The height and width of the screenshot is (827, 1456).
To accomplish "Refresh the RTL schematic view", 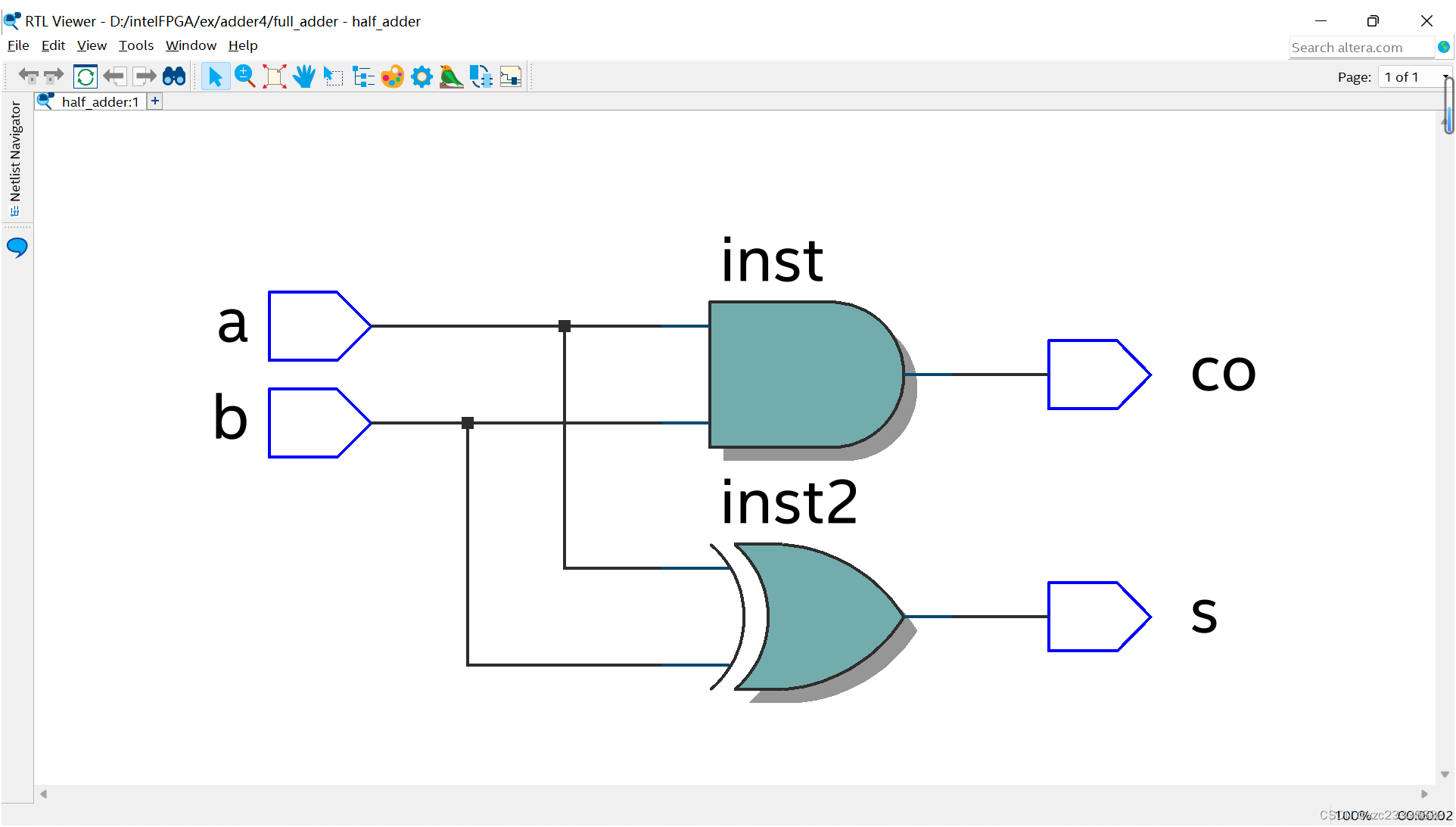I will click(x=86, y=76).
